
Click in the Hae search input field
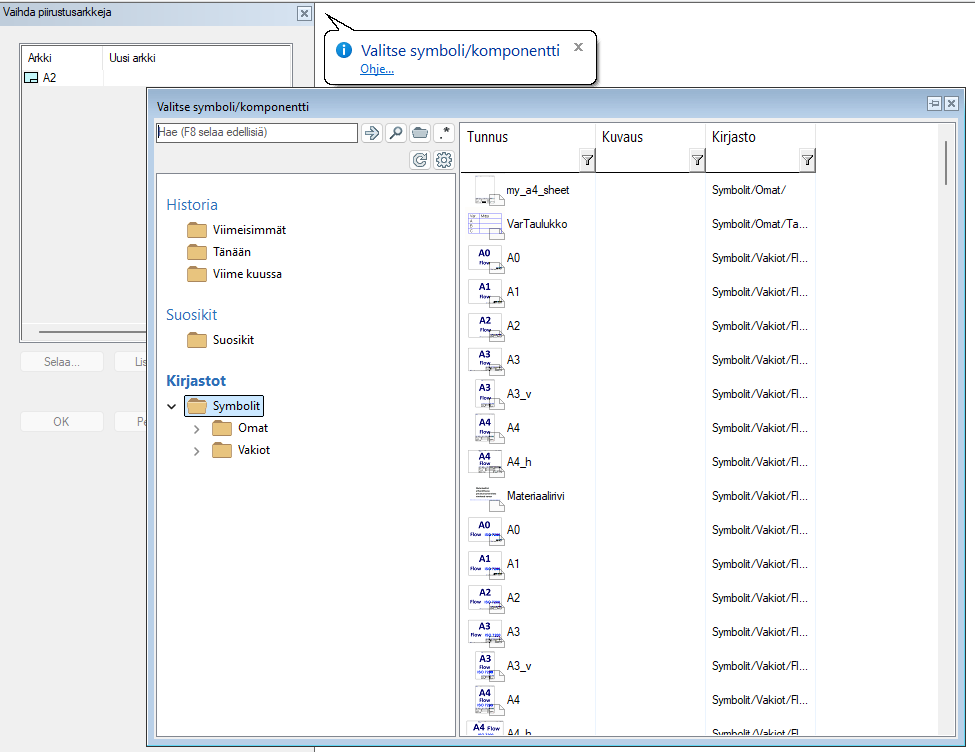[256, 132]
